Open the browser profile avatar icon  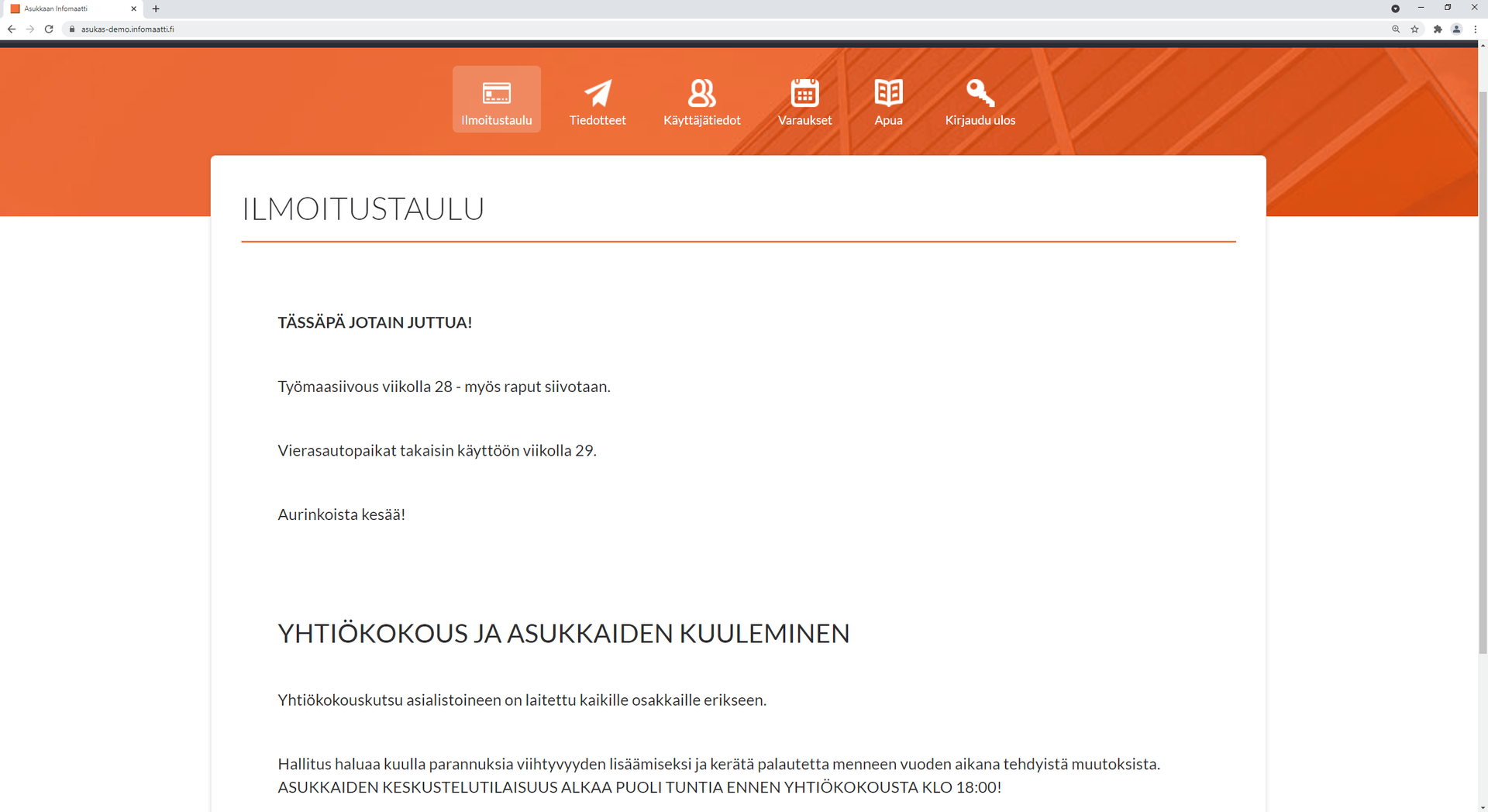pos(1456,29)
